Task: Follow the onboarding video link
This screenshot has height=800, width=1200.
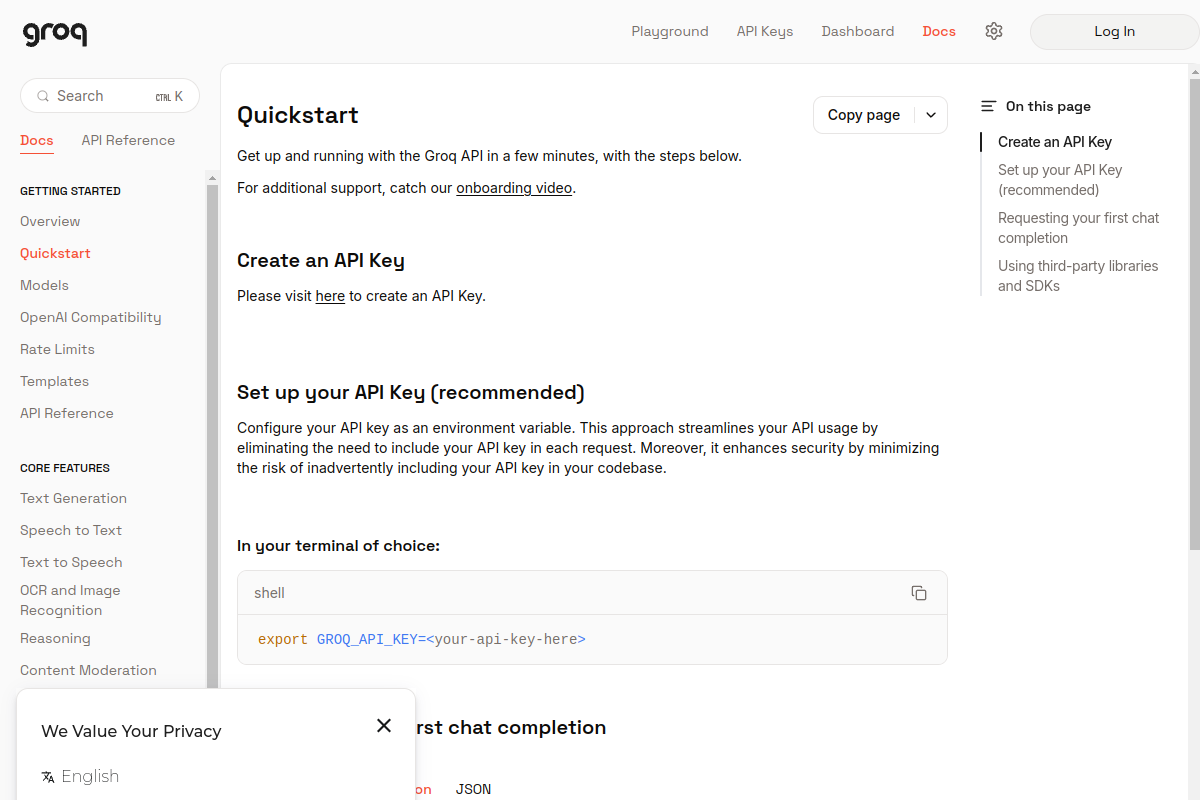Action: [x=514, y=188]
